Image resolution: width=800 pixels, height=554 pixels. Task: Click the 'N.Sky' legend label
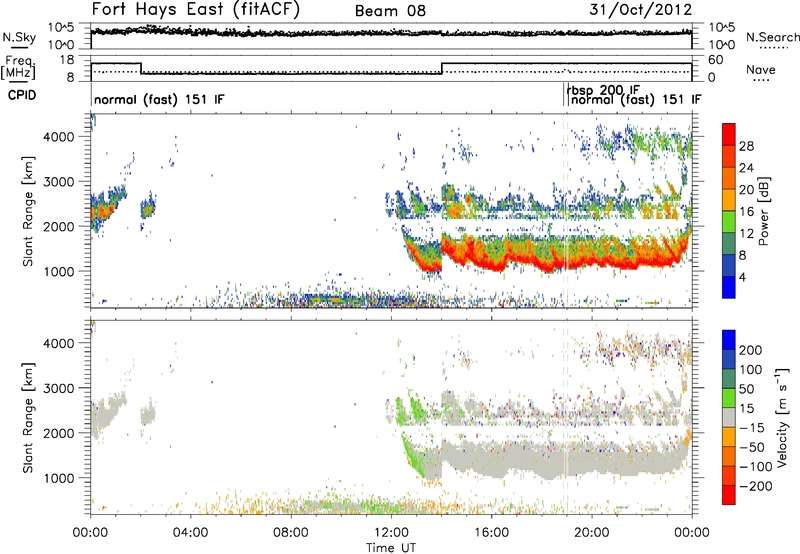(19, 37)
